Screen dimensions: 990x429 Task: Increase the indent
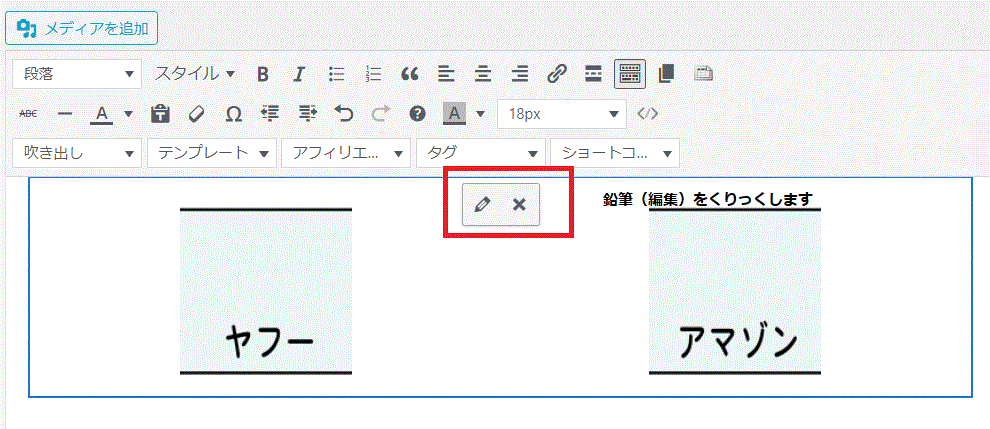[x=307, y=114]
